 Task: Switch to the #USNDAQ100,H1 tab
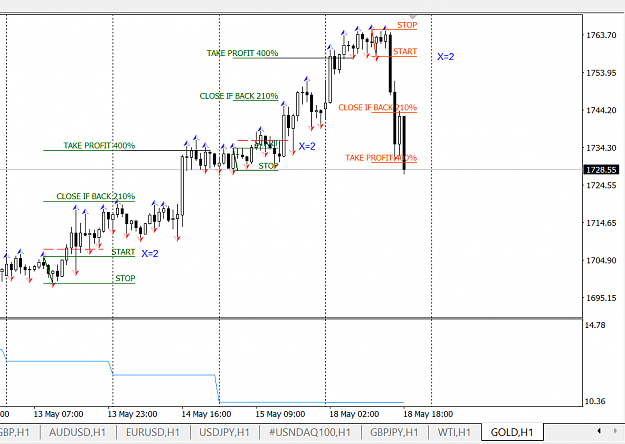click(310, 432)
